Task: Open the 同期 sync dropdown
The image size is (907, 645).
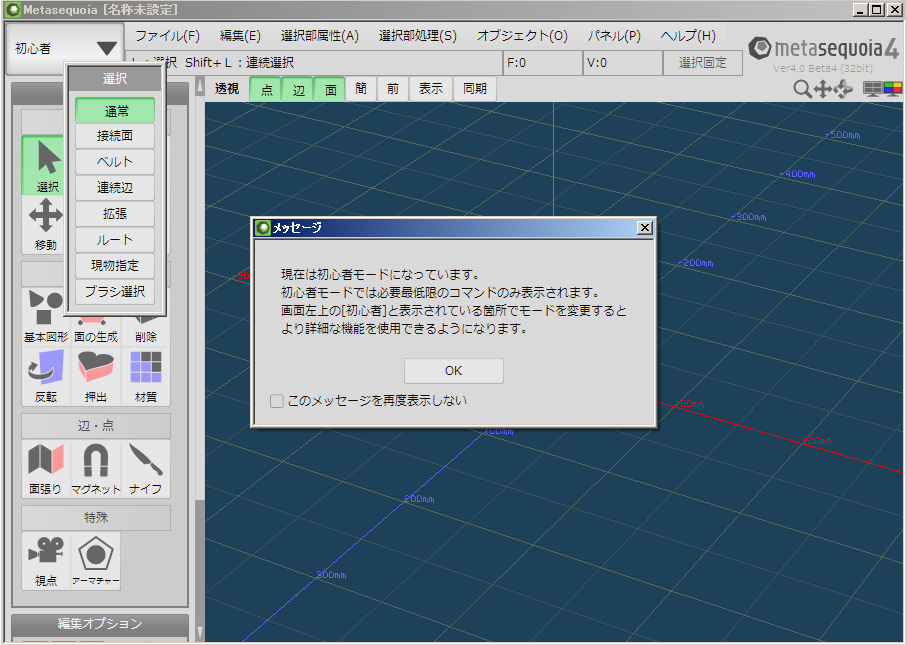Action: coord(475,89)
